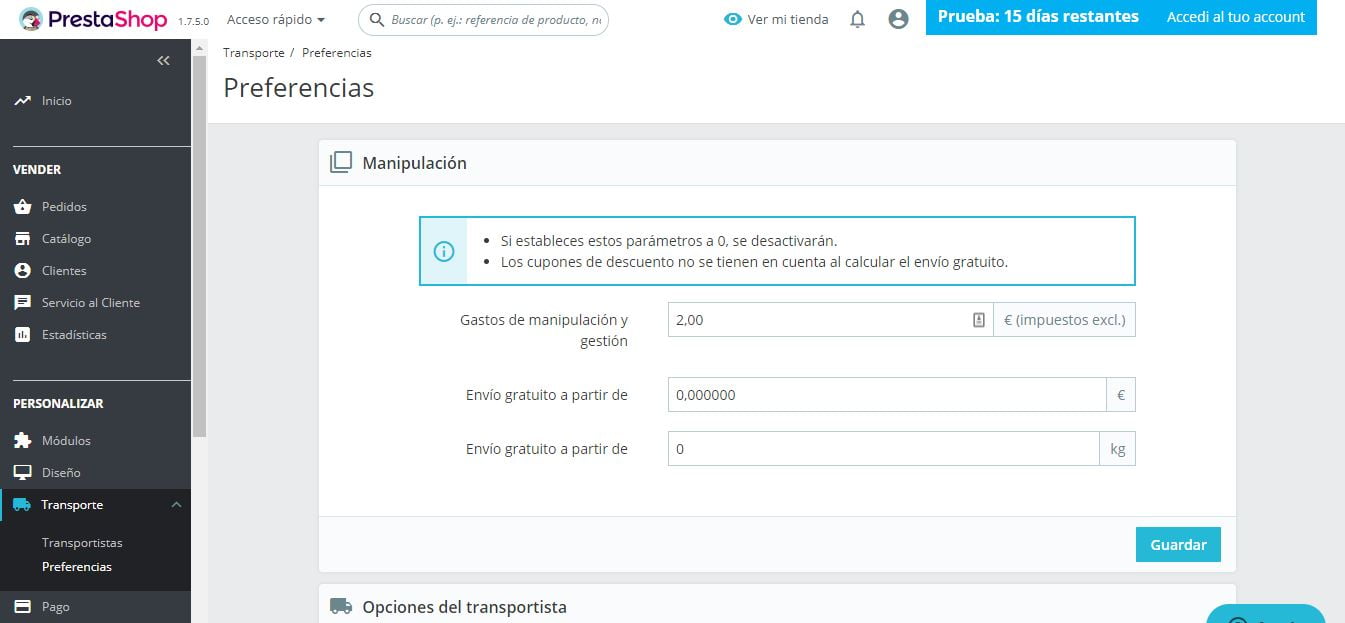Click inside the product search field
Image resolution: width=1345 pixels, height=623 pixels.
click(483, 19)
